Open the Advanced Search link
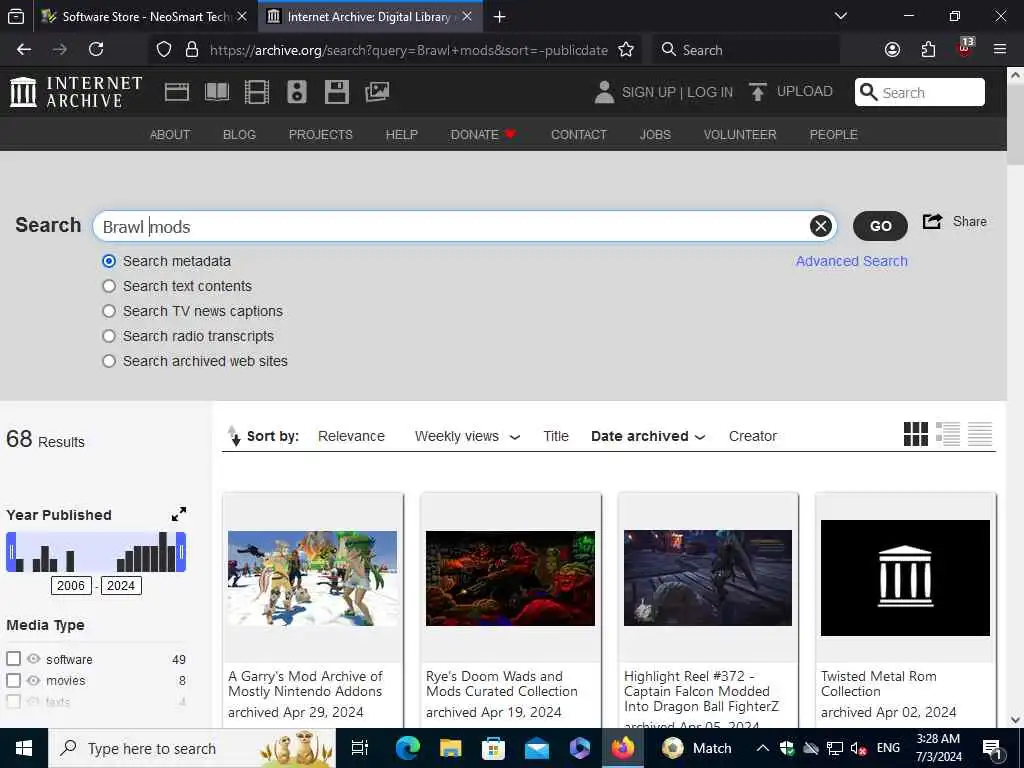1024x768 pixels. click(x=851, y=261)
